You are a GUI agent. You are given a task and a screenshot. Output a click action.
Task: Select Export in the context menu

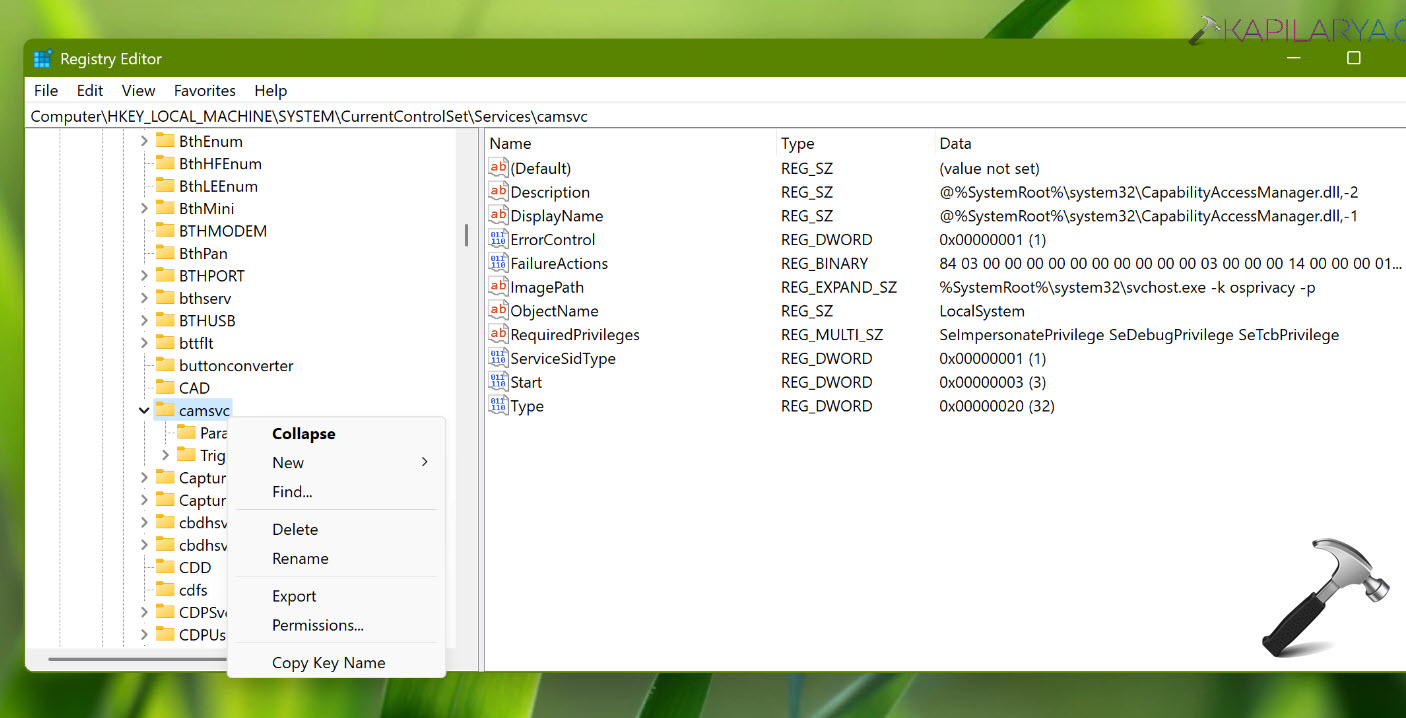point(294,597)
